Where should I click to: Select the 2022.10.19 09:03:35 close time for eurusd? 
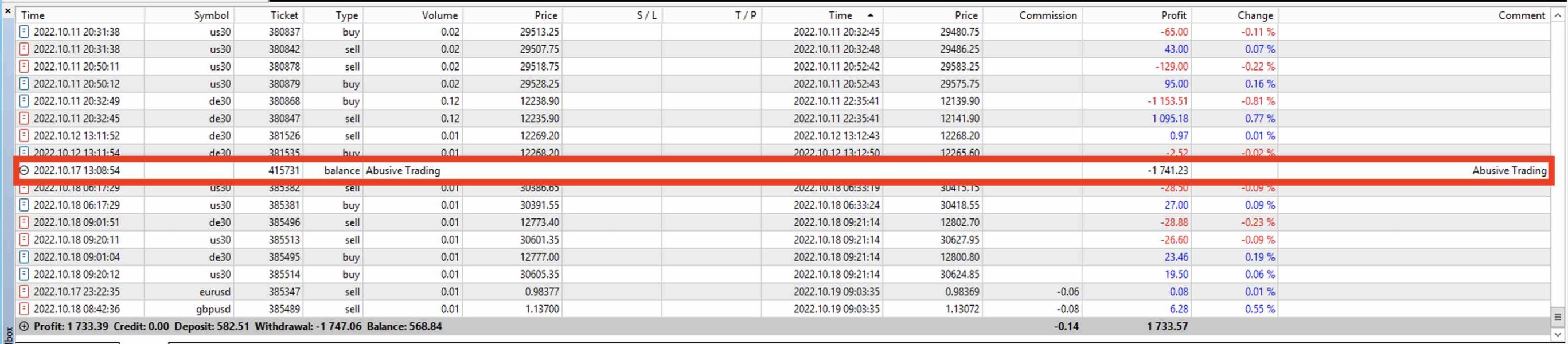(836, 292)
